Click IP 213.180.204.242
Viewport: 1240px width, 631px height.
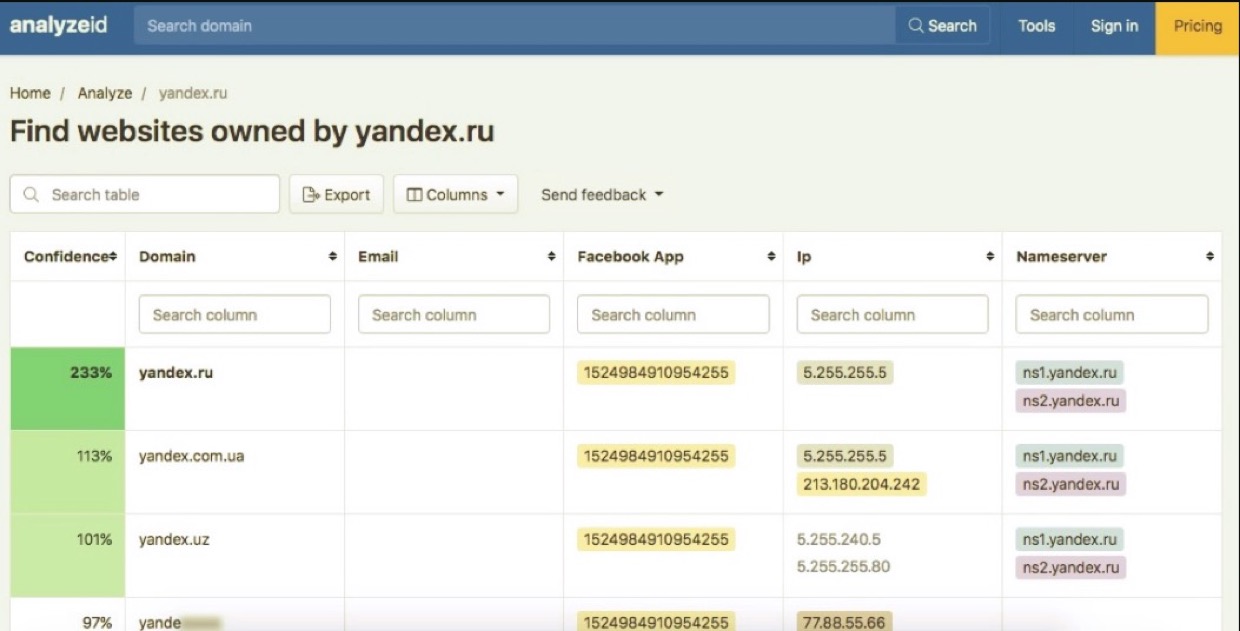[862, 484]
